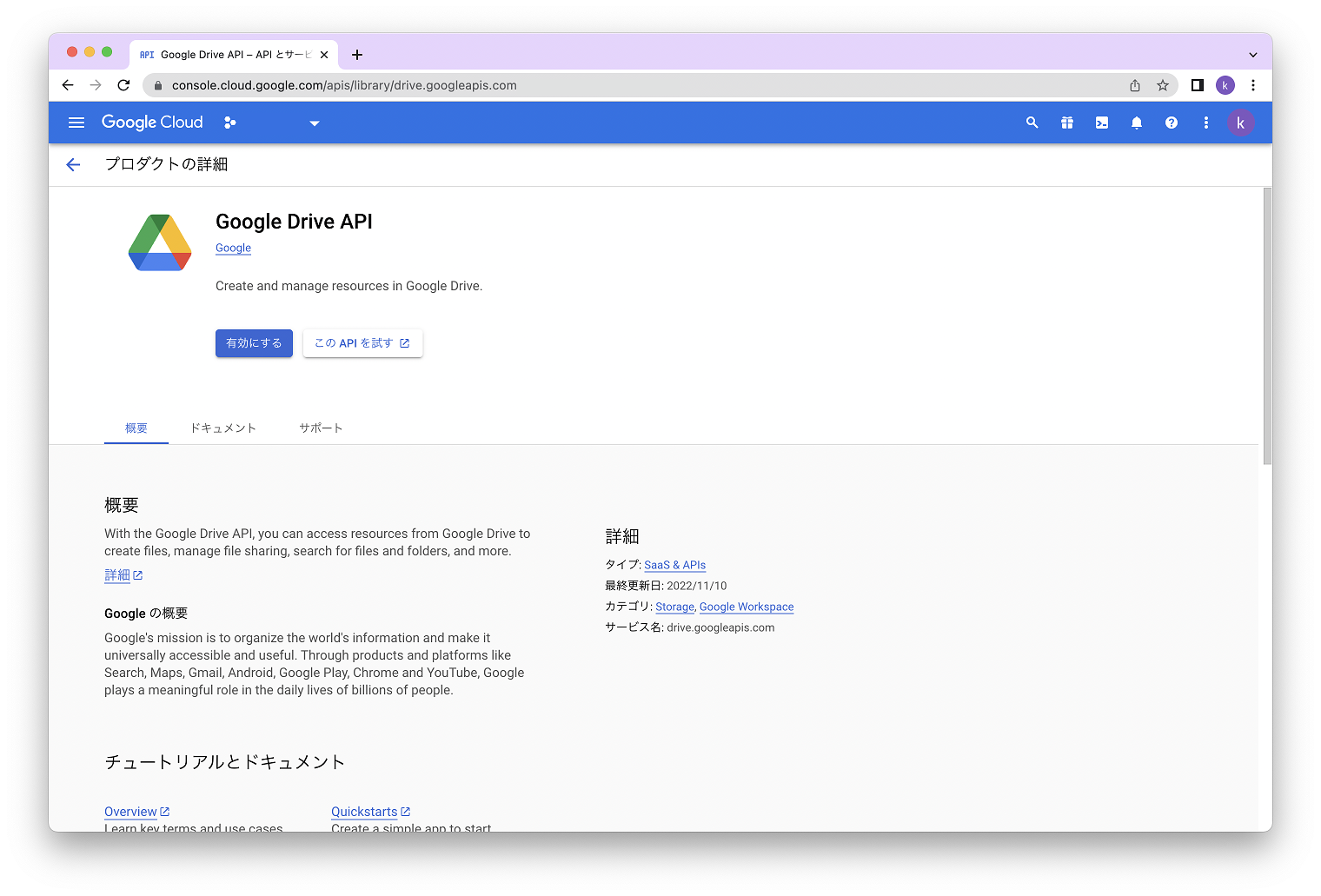Viewport: 1321px width, 896px height.
Task: Click the browser back arrow
Action: tap(68, 85)
